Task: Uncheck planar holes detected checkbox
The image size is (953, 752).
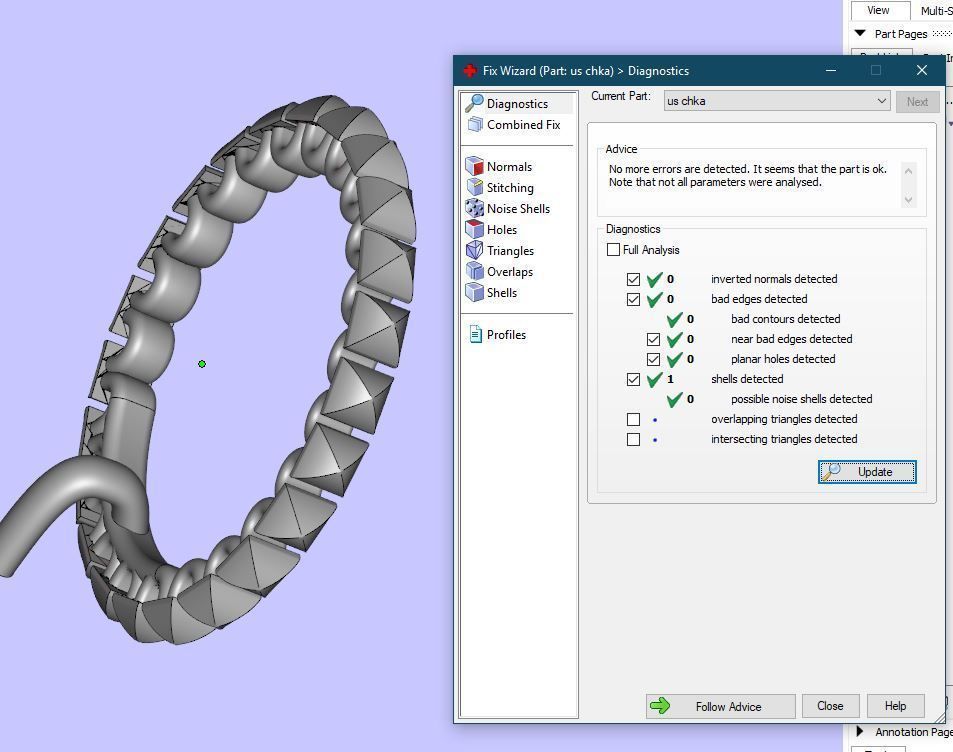Action: pyautogui.click(x=653, y=359)
